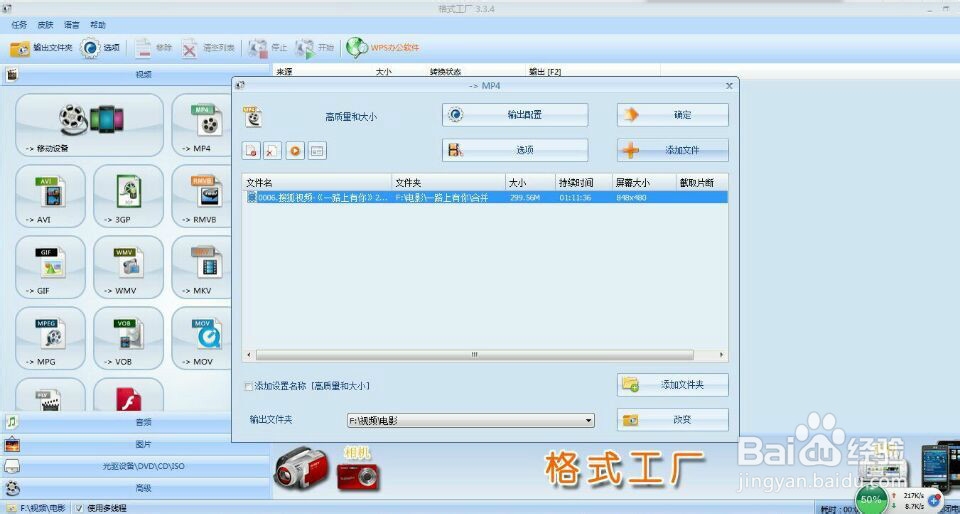Click the 299.56M size cell
This screenshot has width=960, height=514.
click(x=524, y=198)
